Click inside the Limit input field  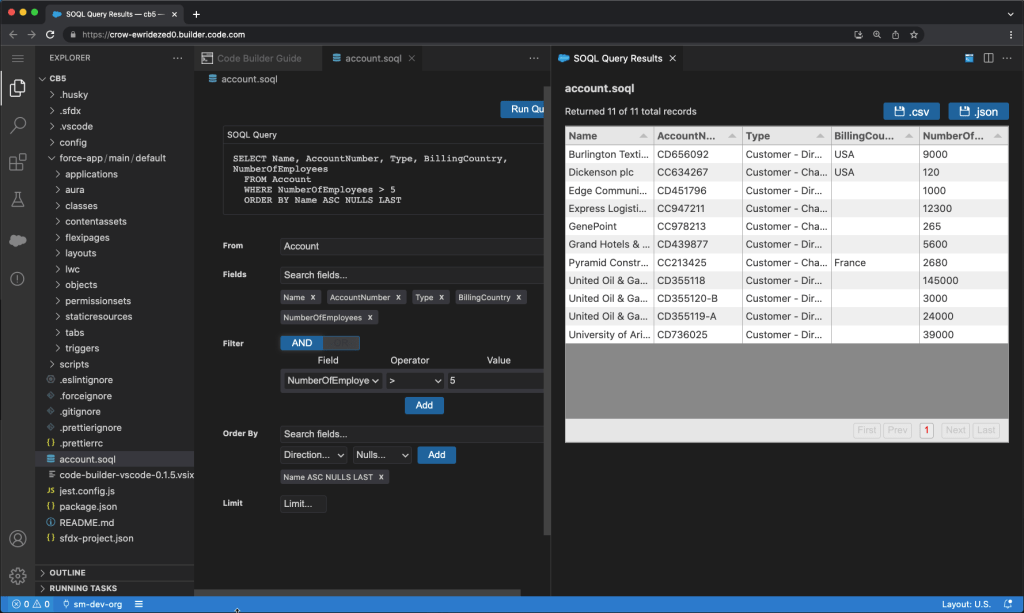(303, 505)
